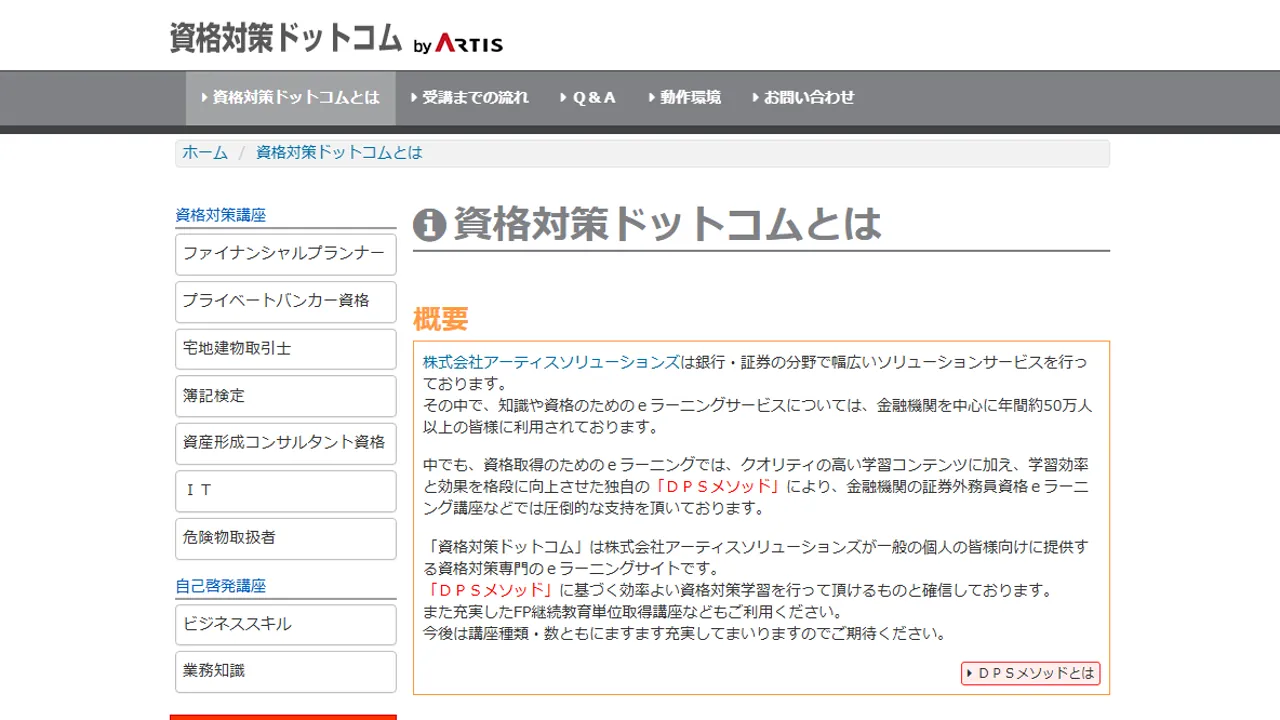Image resolution: width=1280 pixels, height=720 pixels.
Task: Click the 資格対策ドットコム site logo
Action: [x=286, y=37]
